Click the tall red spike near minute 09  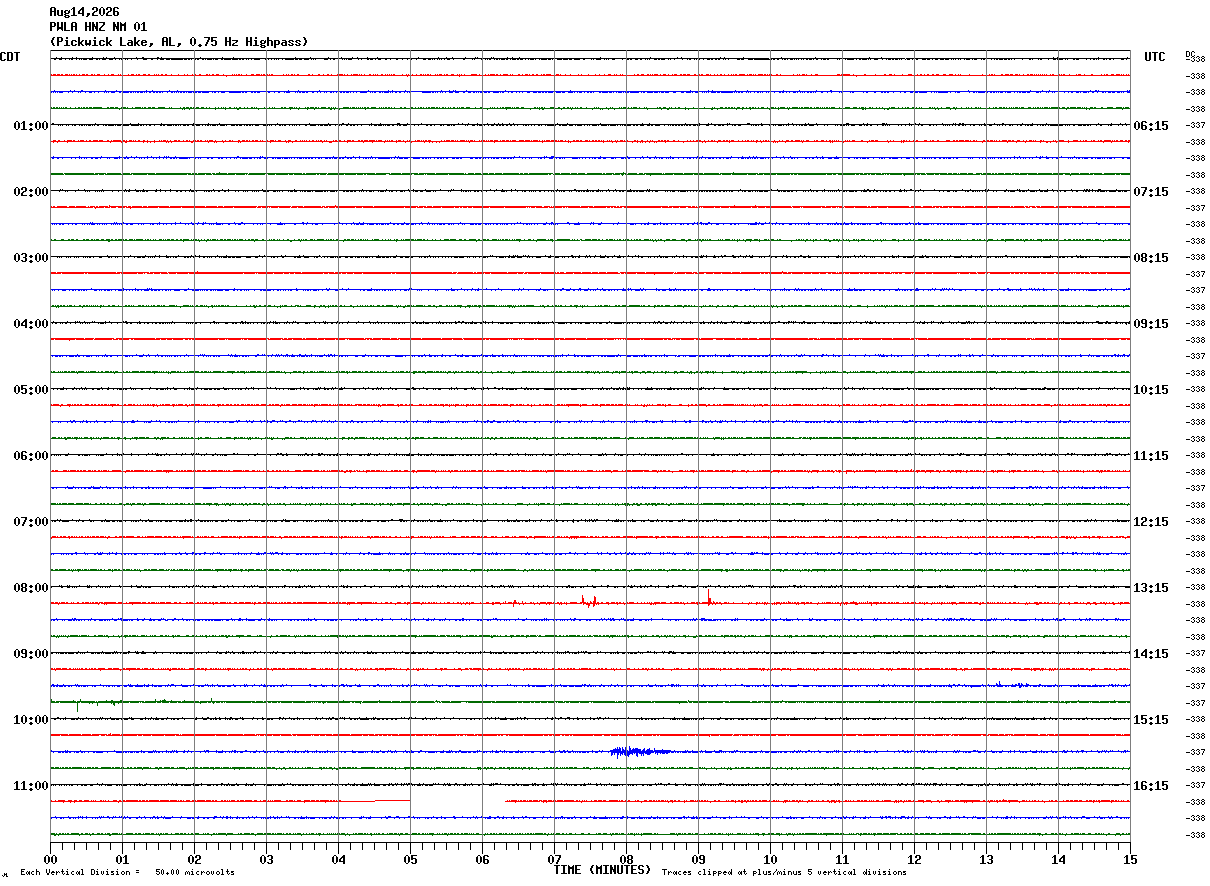(709, 597)
